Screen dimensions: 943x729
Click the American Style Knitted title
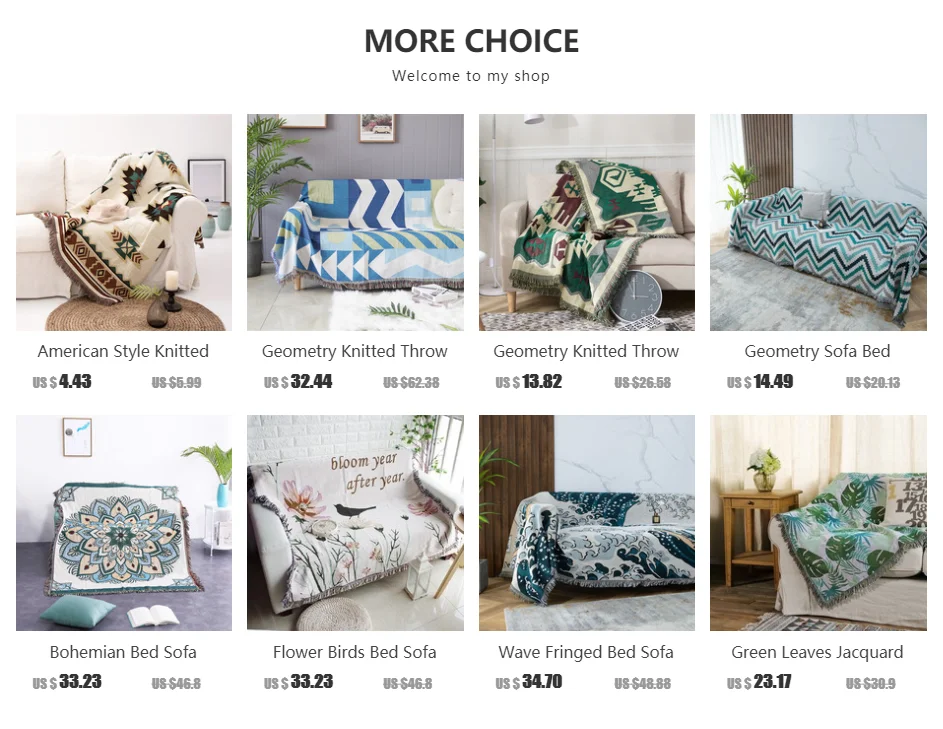tap(123, 351)
